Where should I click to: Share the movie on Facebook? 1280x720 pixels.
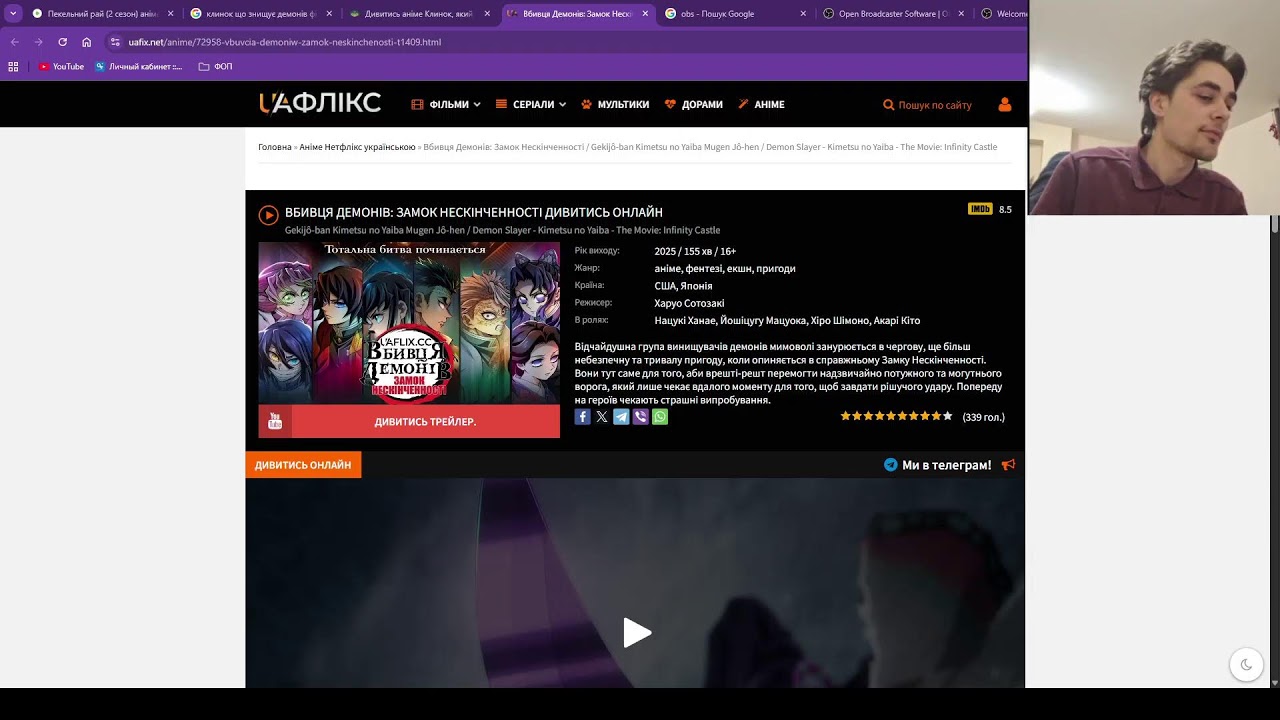pyautogui.click(x=583, y=417)
